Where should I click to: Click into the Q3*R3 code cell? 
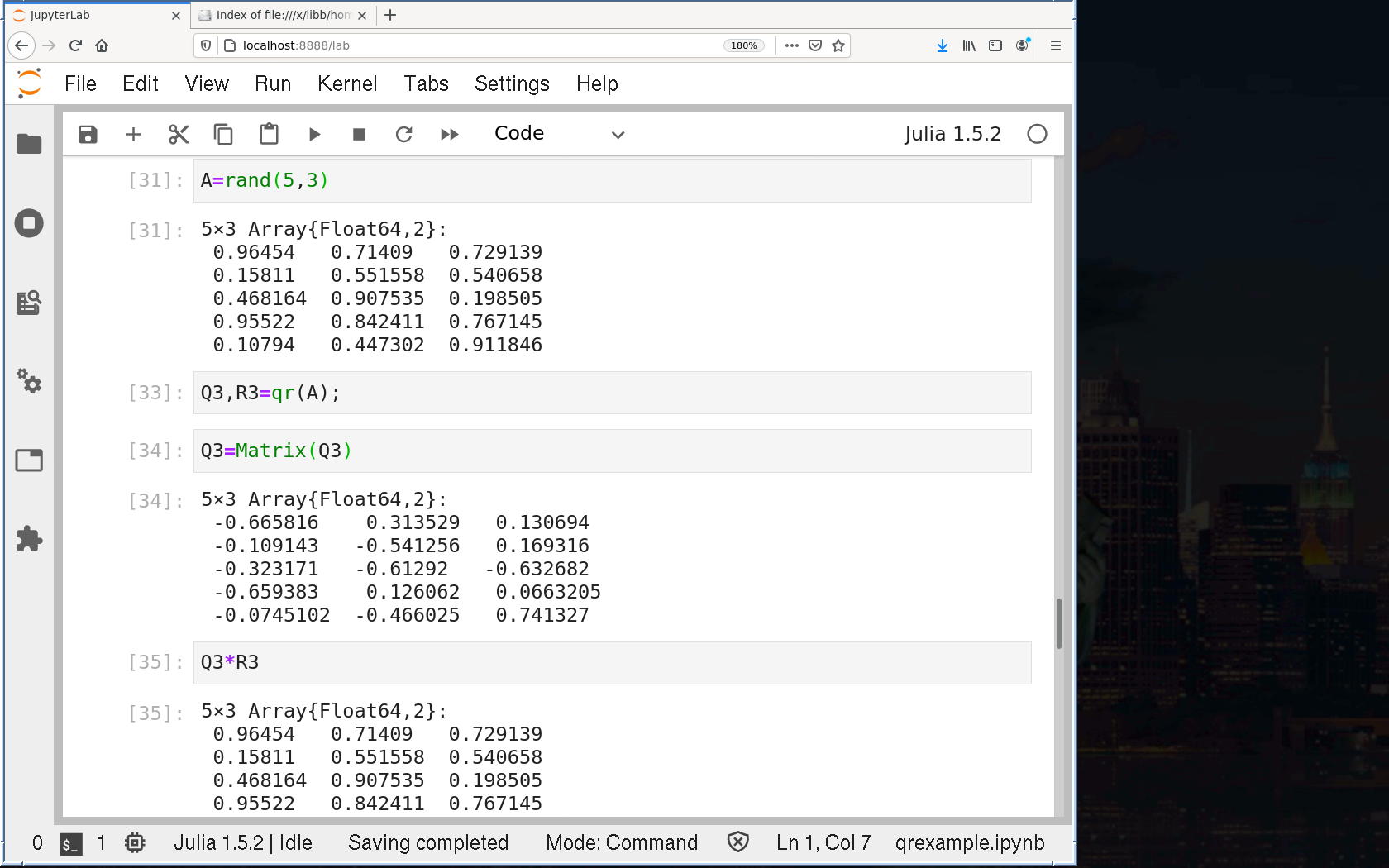click(612, 663)
